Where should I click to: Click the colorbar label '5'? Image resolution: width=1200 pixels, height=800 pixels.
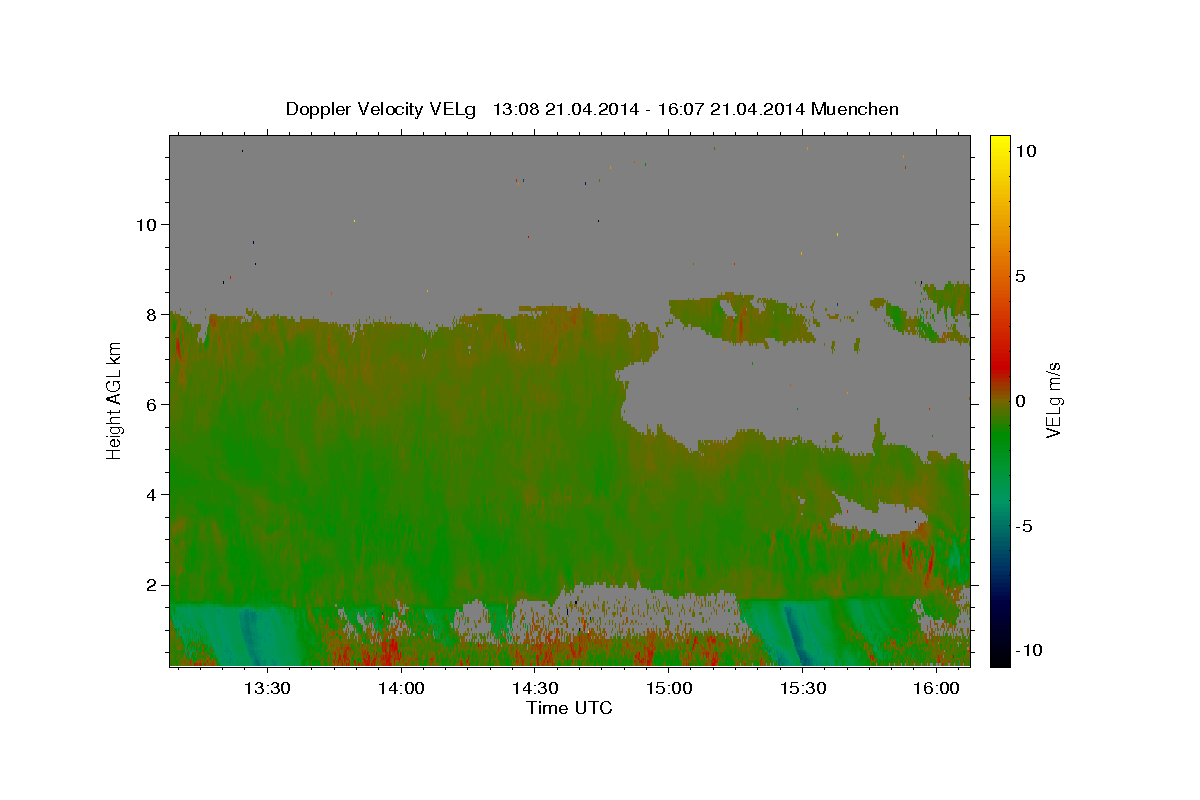[x=1020, y=276]
